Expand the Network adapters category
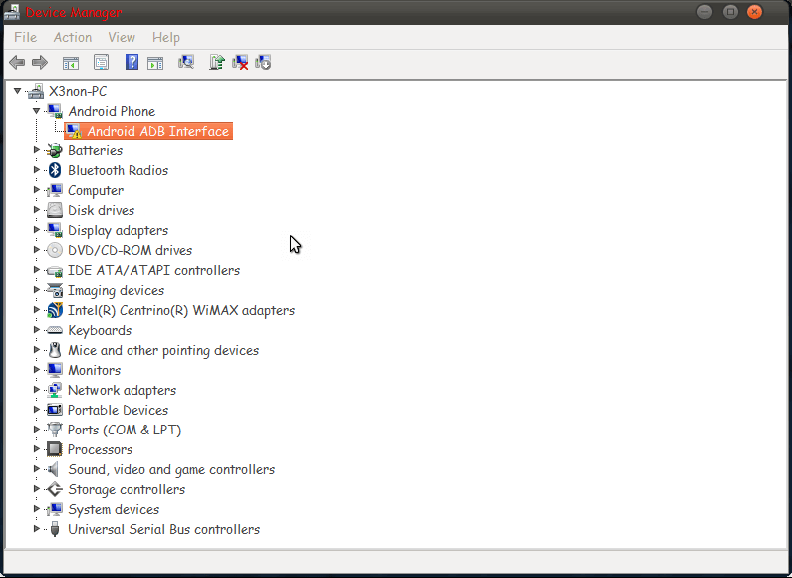The height and width of the screenshot is (578, 792). [x=37, y=390]
